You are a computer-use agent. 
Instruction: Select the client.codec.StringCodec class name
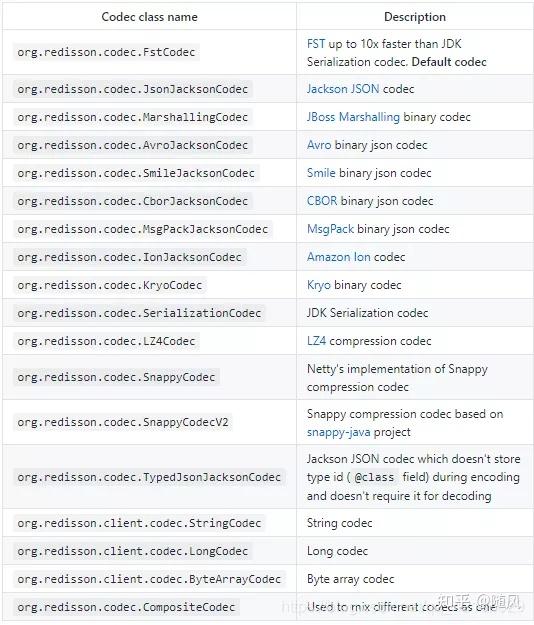pos(139,523)
